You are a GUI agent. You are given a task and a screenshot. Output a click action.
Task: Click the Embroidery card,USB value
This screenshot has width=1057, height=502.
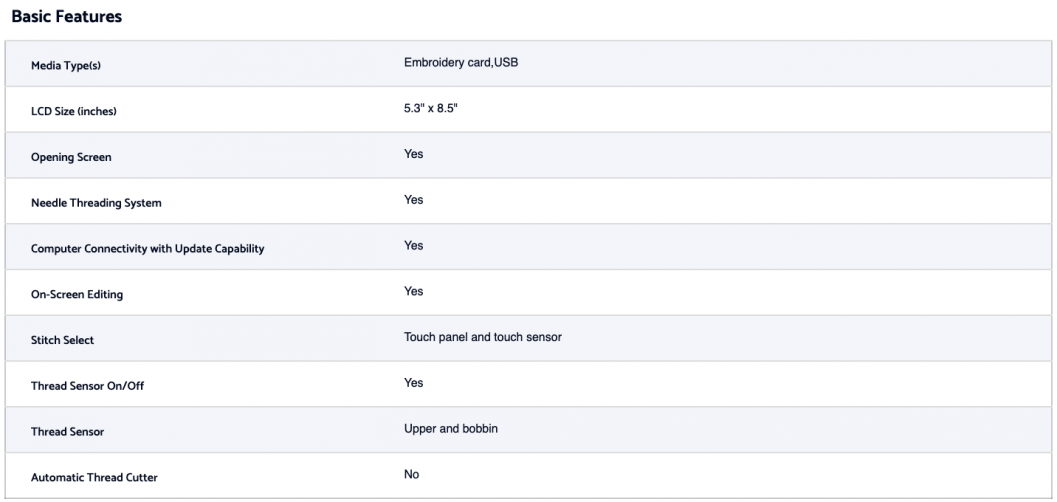pyautogui.click(x=461, y=63)
